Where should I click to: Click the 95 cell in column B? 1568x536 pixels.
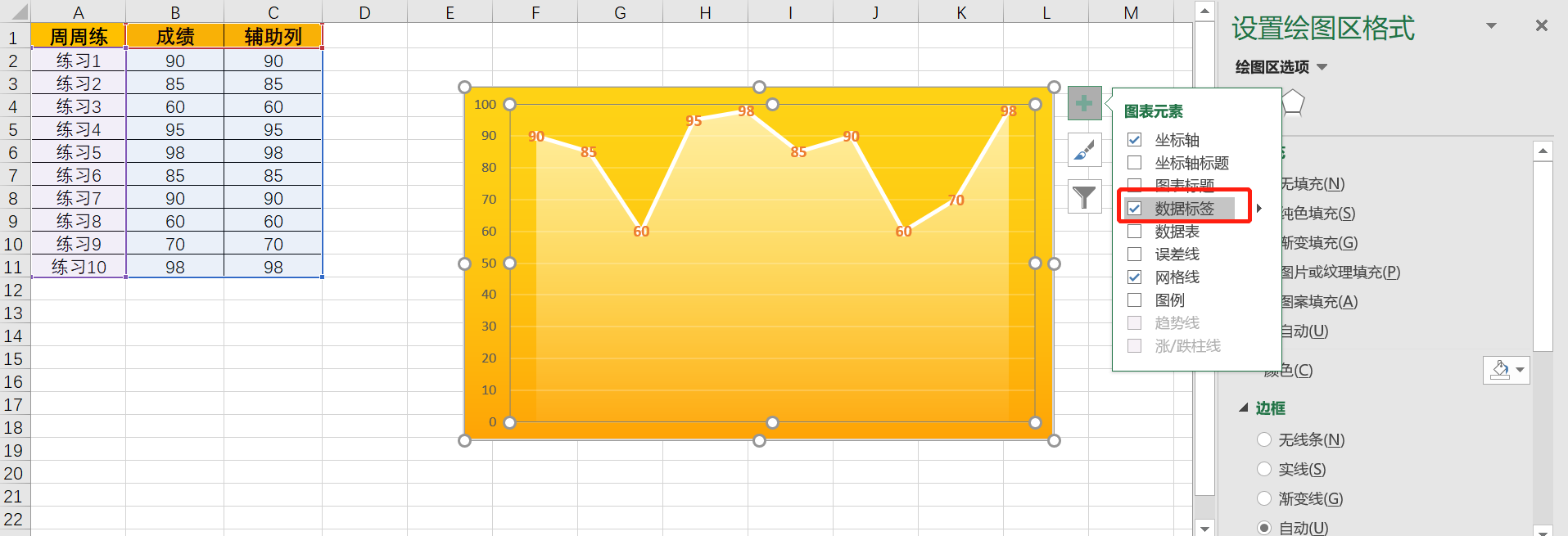[175, 129]
